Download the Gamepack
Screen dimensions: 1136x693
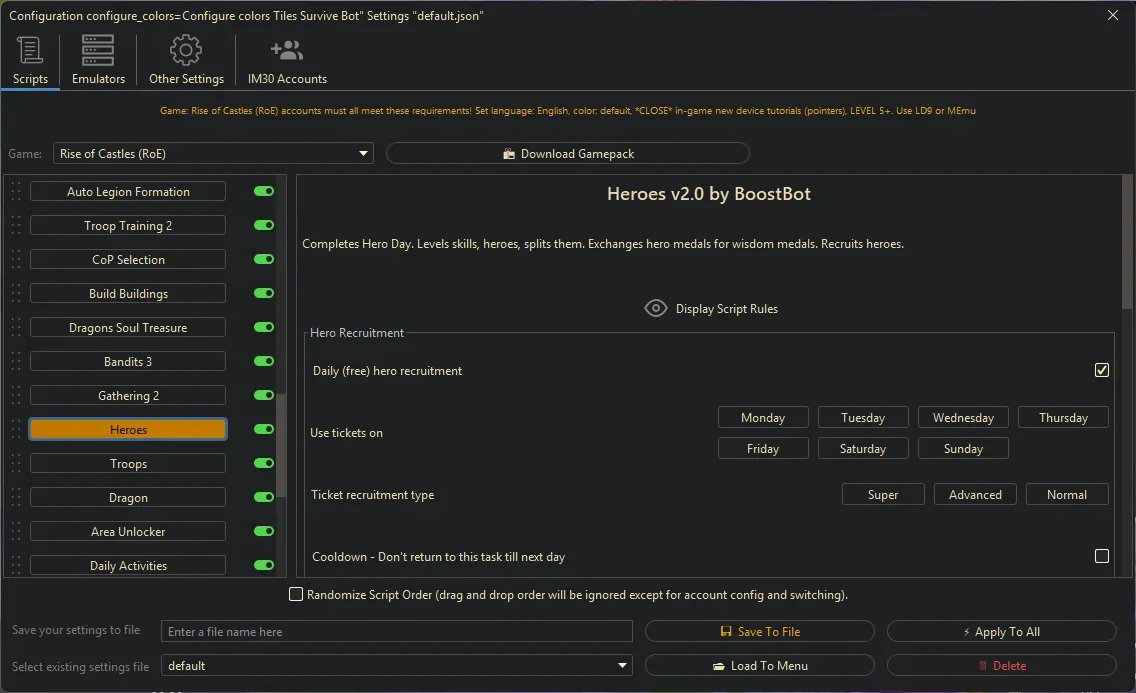567,154
